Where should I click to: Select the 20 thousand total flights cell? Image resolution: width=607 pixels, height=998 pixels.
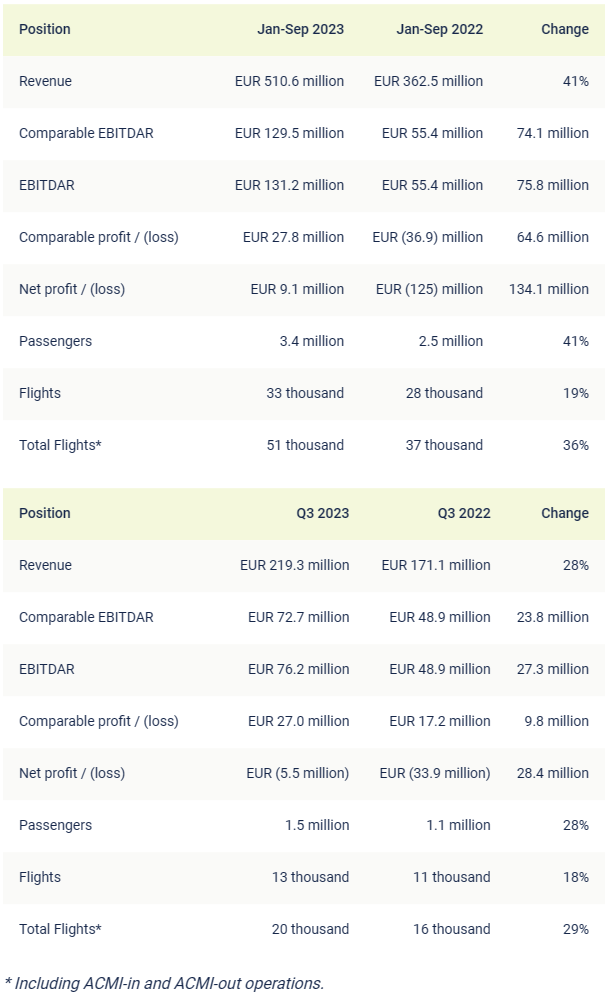point(310,929)
